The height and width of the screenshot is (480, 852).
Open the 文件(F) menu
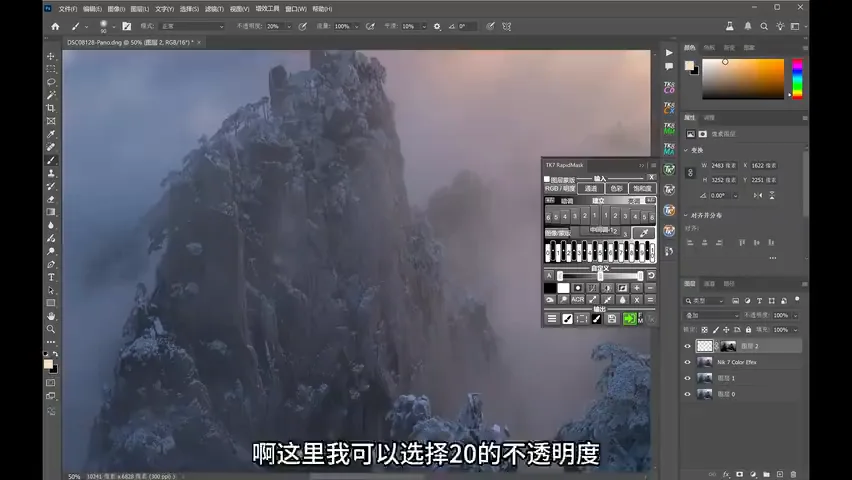(x=68, y=9)
